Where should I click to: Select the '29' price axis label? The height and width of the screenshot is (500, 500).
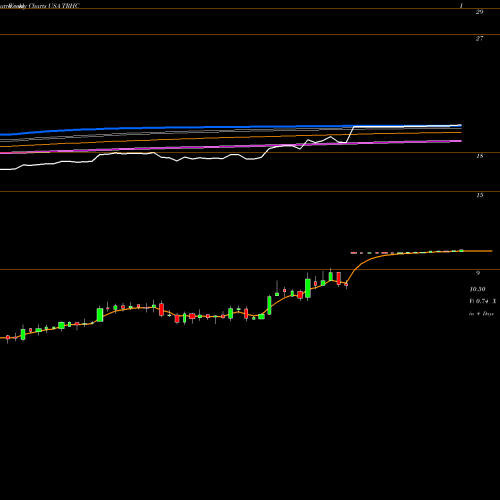(x=479, y=12)
